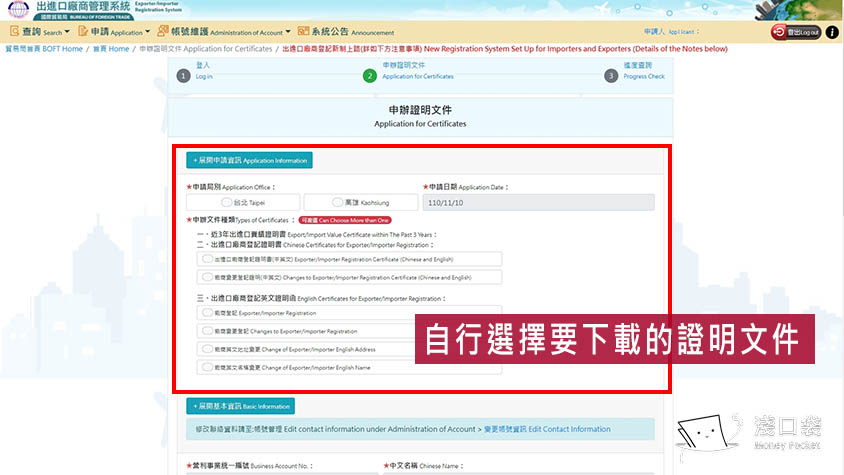Viewport: 844px width, 475px height.
Task: Expand the Application Information section
Action: click(249, 160)
